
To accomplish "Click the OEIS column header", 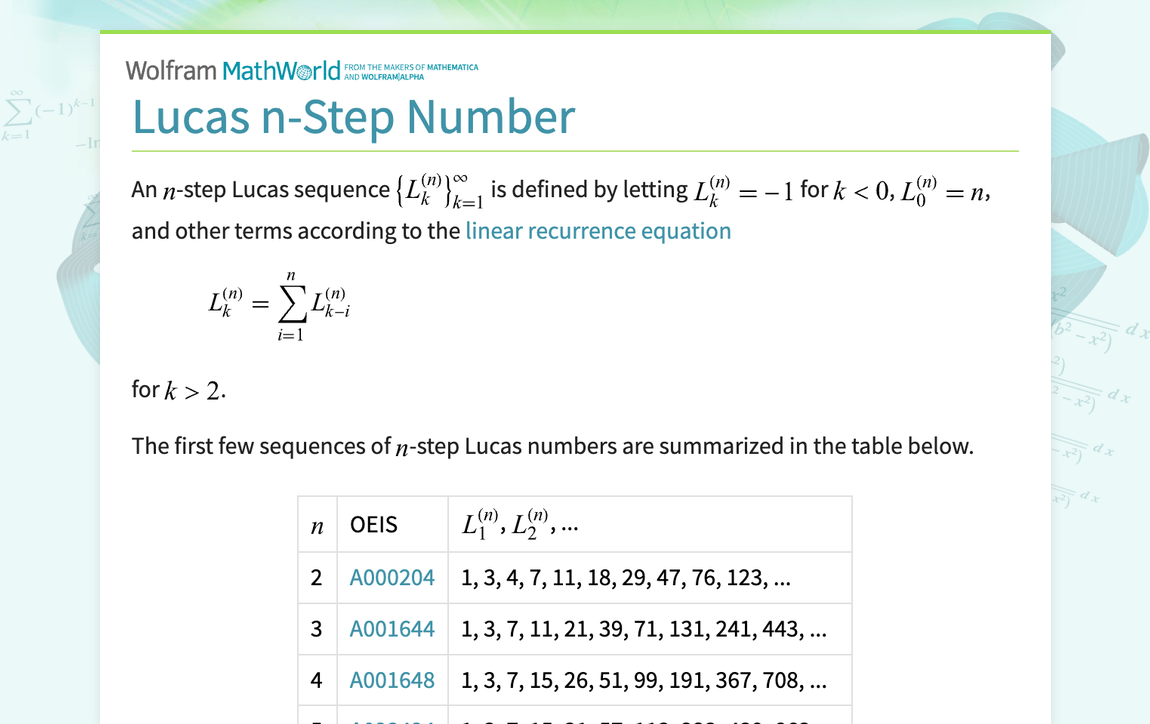I will click(373, 524).
